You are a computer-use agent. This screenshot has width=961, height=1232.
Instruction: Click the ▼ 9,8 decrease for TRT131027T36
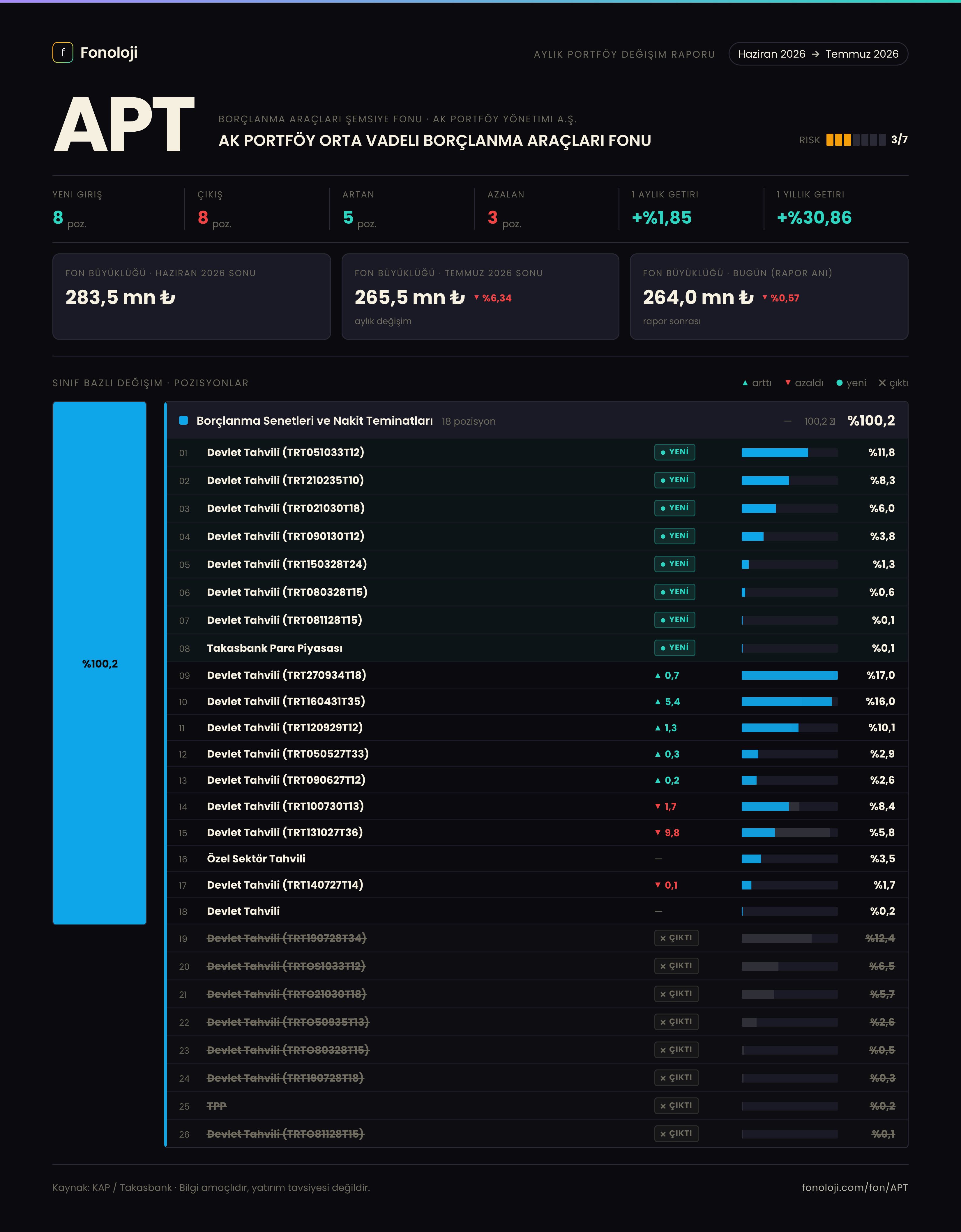click(667, 833)
